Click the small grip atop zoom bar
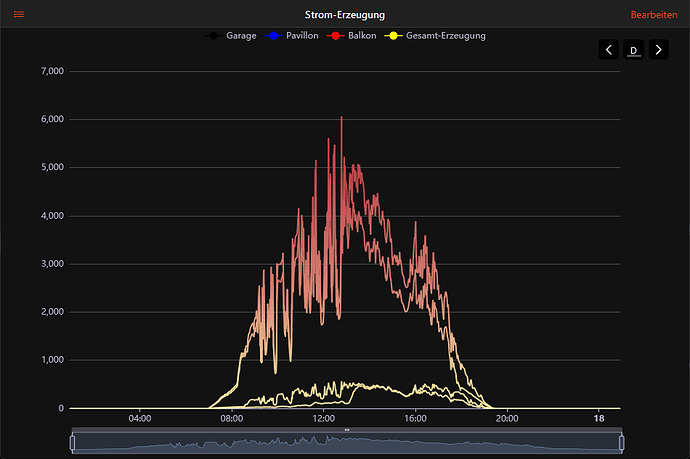The image size is (690, 459). (347, 430)
